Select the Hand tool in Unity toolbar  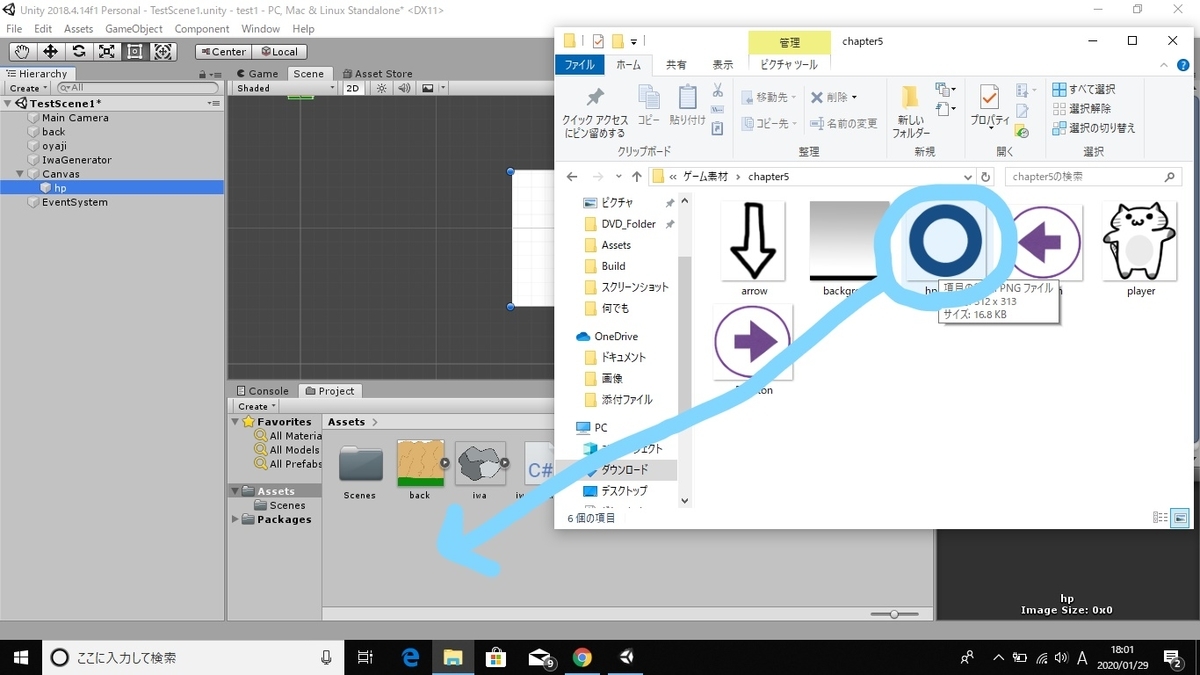click(x=21, y=52)
